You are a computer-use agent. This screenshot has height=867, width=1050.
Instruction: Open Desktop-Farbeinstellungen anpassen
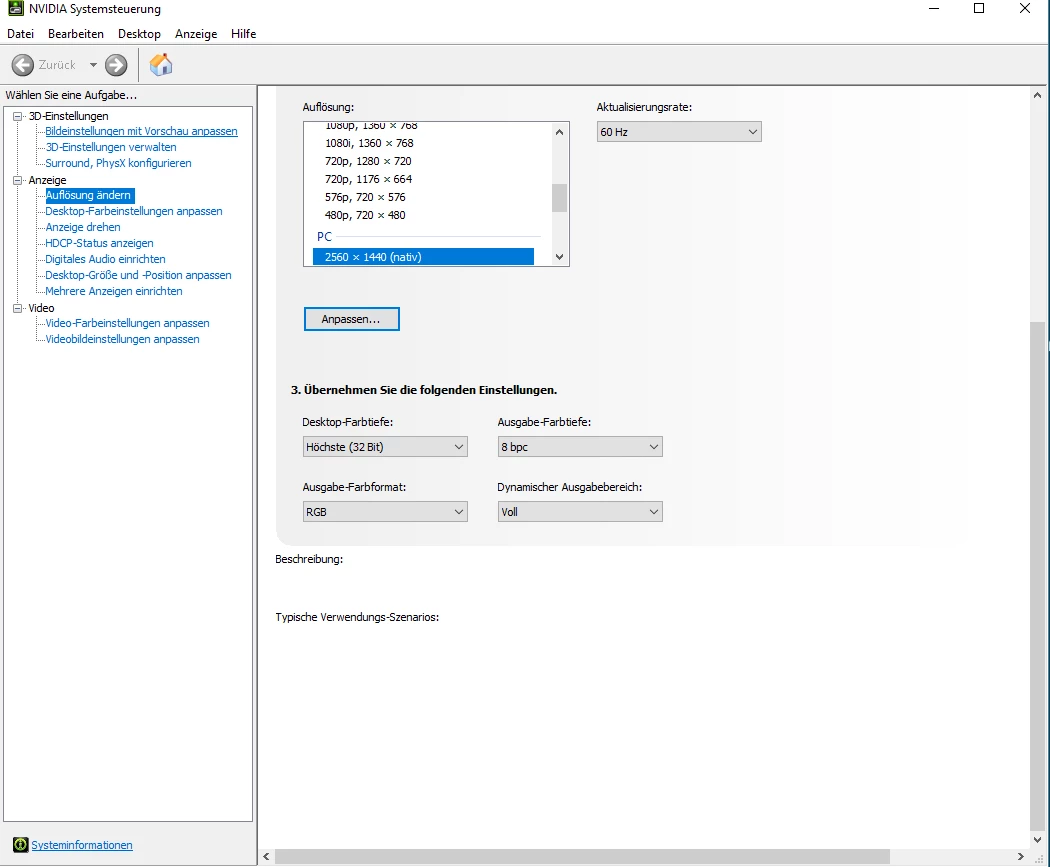134,212
